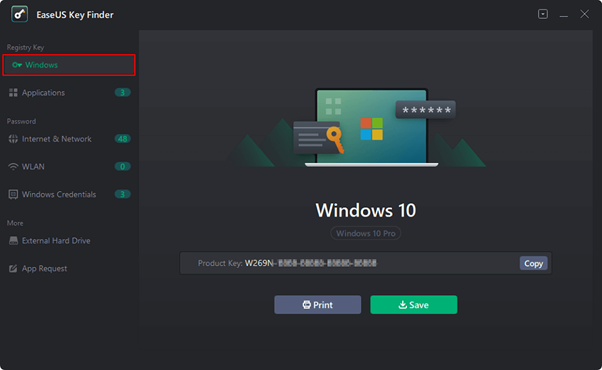
Task: Print the product key
Action: tap(318, 305)
